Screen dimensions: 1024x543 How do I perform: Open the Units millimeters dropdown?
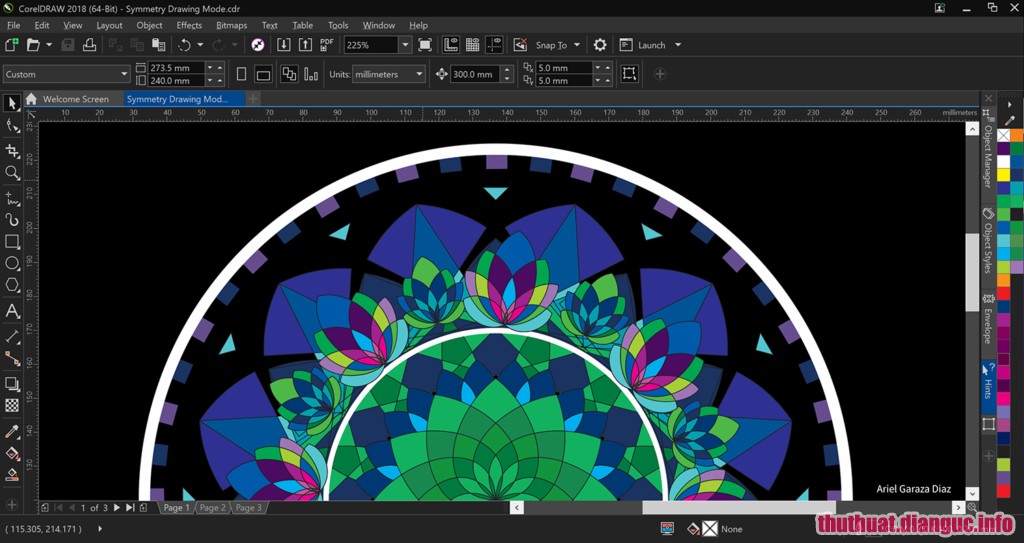point(419,74)
